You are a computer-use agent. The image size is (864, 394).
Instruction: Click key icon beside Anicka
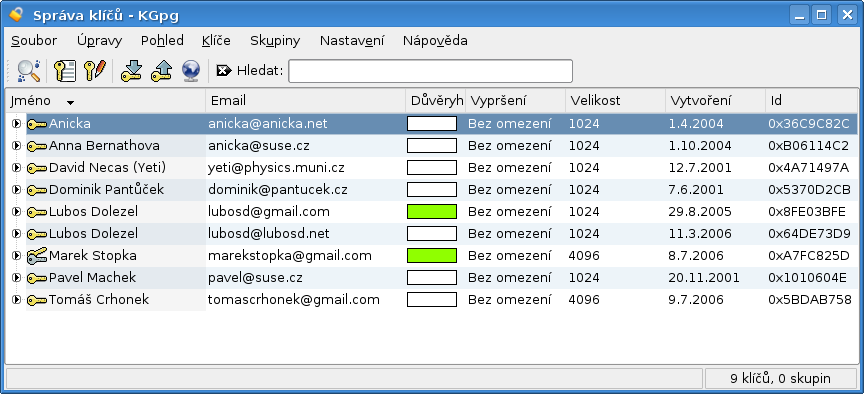coord(37,125)
